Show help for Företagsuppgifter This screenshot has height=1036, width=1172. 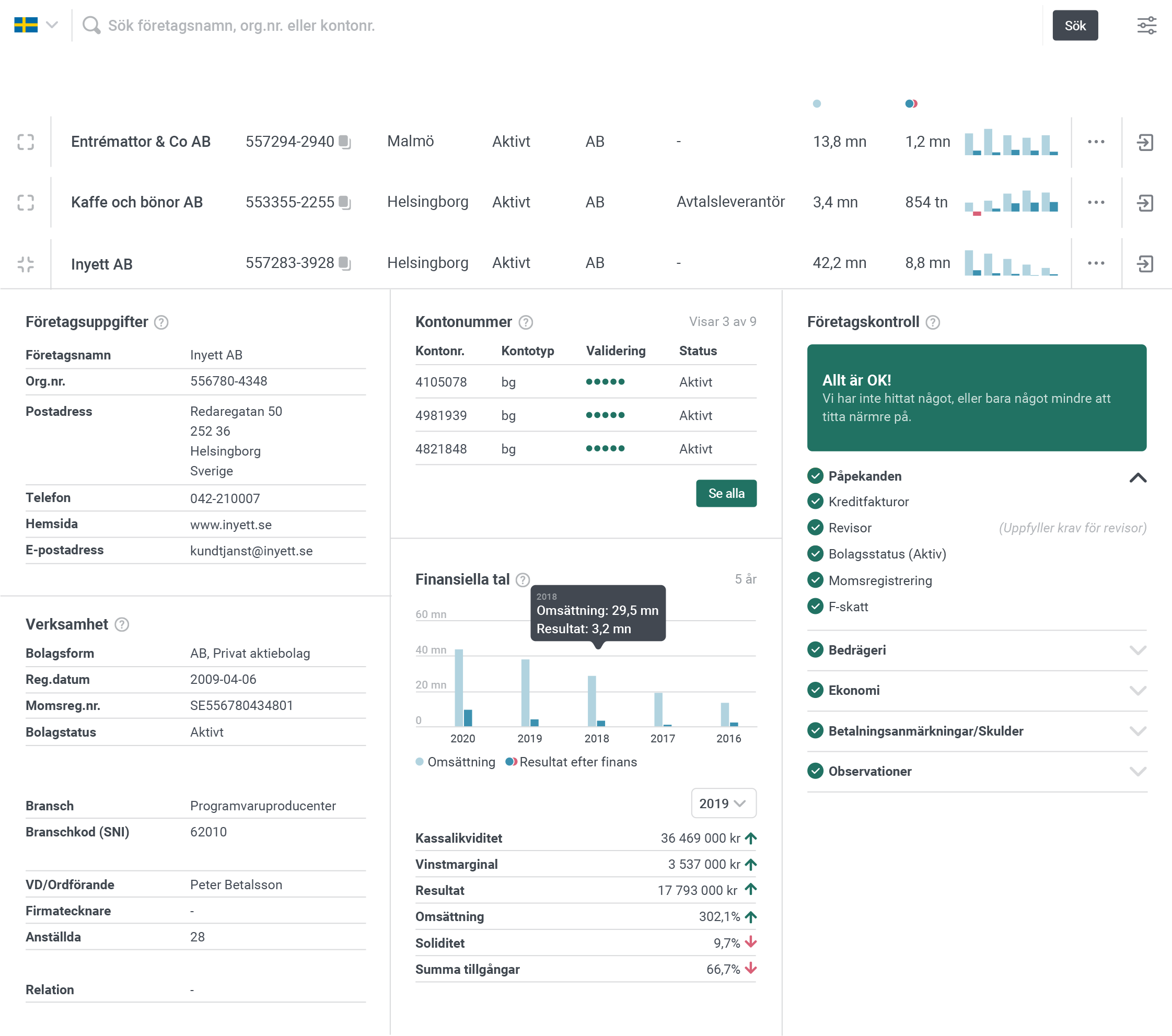coord(161,322)
